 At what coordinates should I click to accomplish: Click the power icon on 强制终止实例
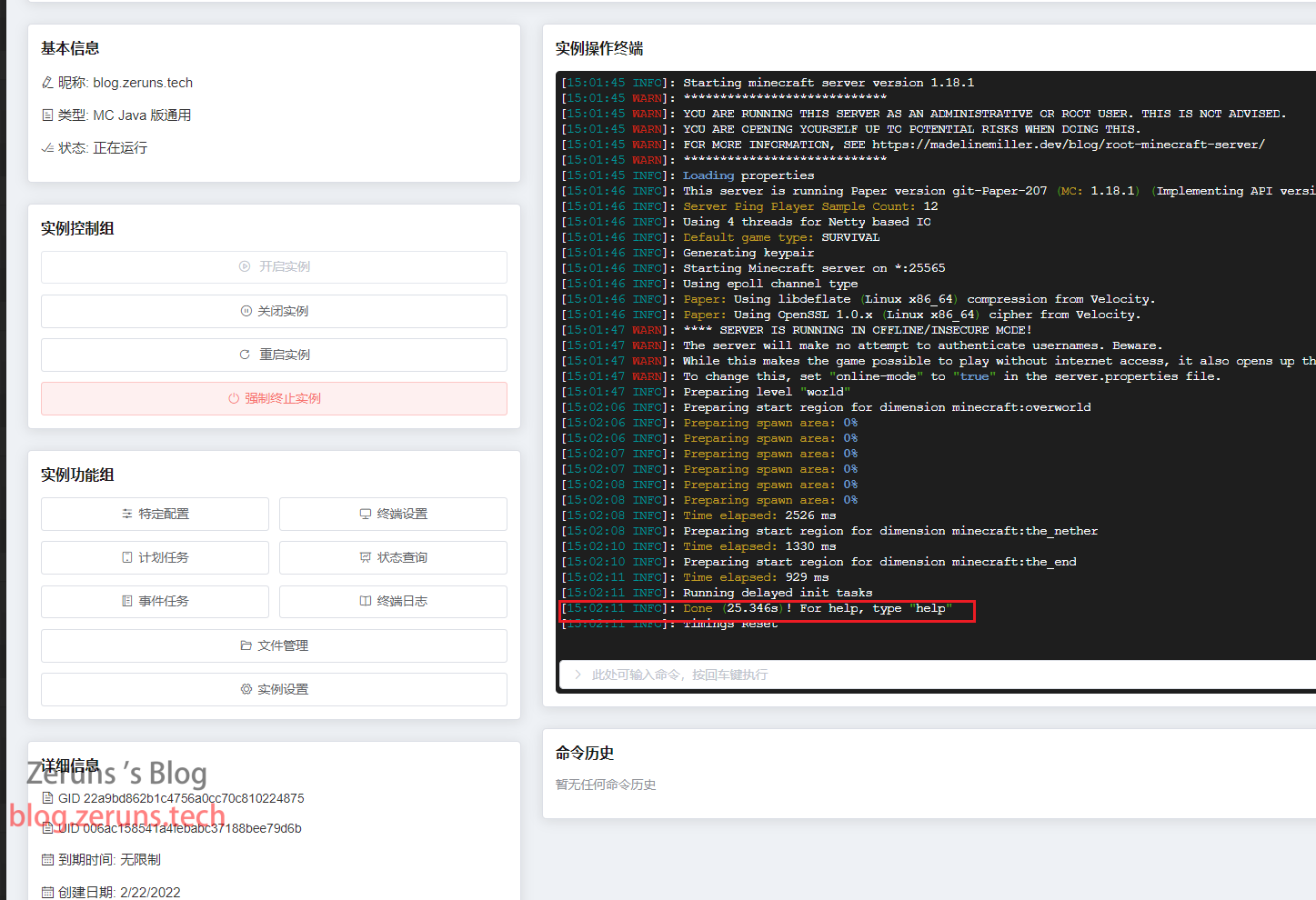(234, 398)
